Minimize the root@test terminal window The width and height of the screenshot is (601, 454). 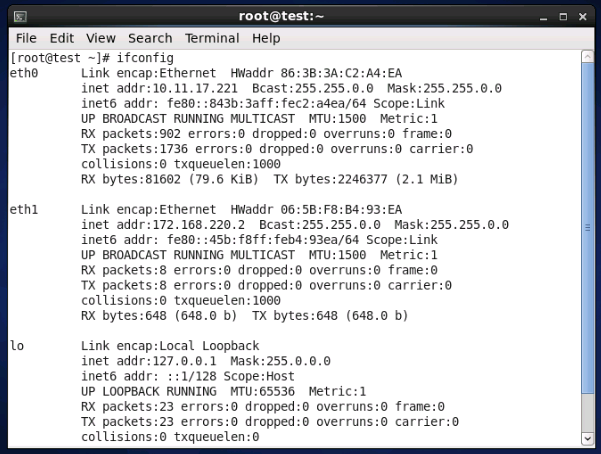pos(543,17)
